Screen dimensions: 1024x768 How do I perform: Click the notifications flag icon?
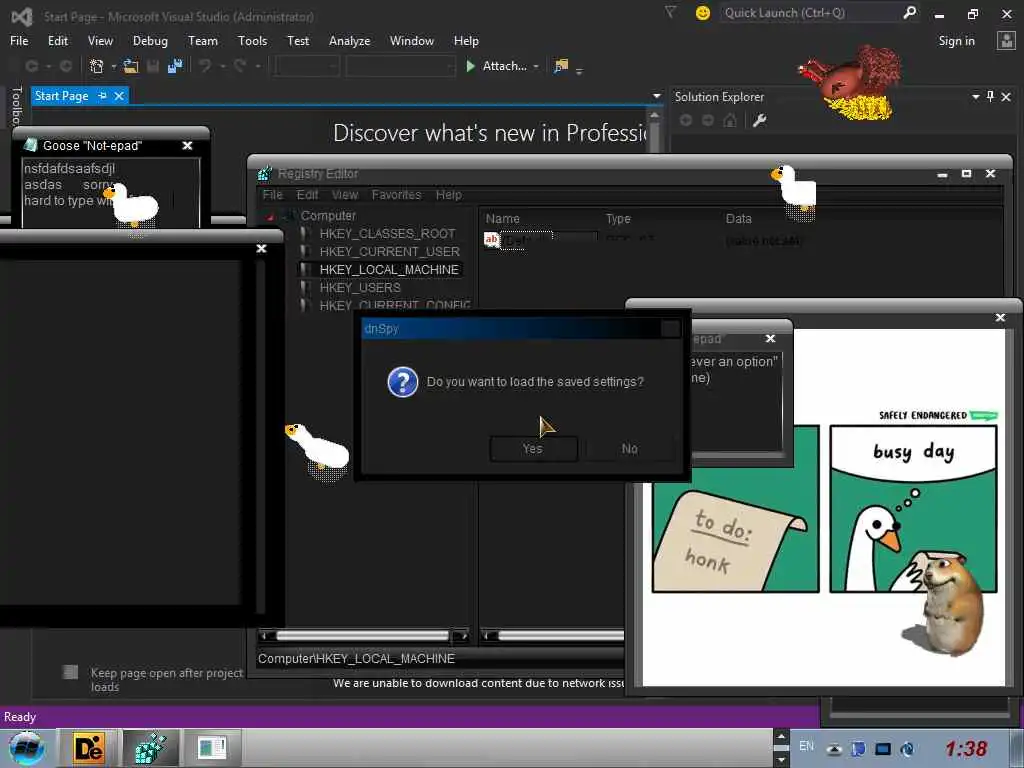[x=670, y=12]
